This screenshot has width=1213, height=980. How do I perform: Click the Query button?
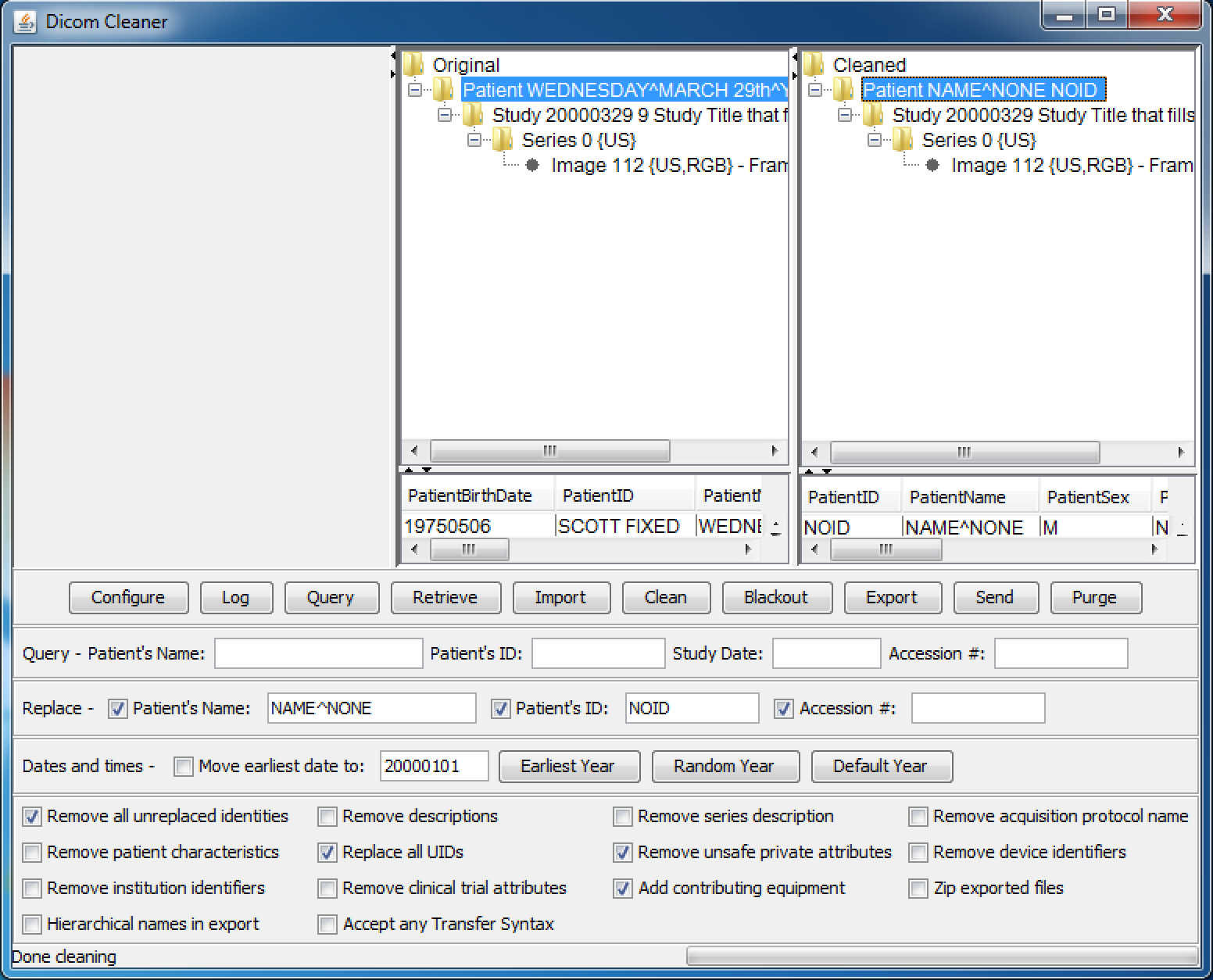click(331, 598)
